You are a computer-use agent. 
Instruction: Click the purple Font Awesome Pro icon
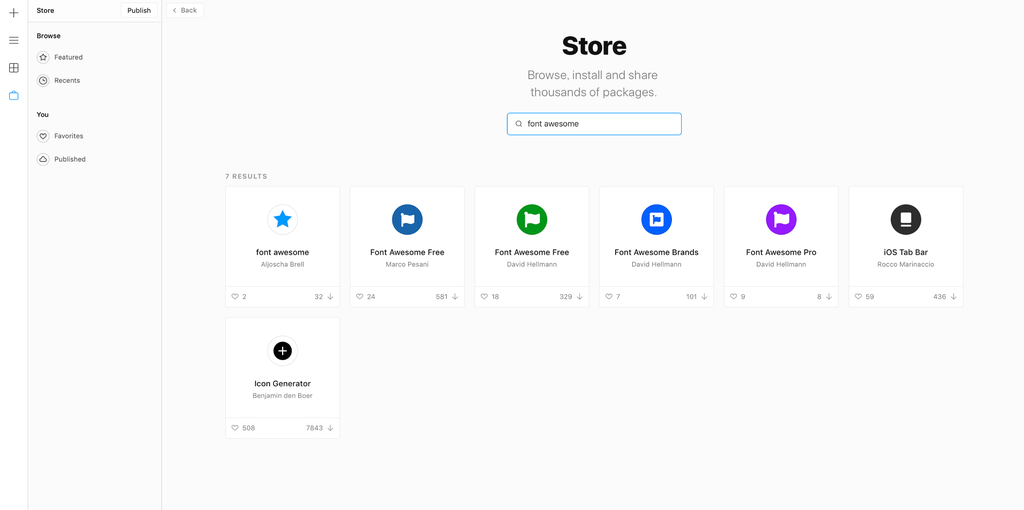point(781,219)
